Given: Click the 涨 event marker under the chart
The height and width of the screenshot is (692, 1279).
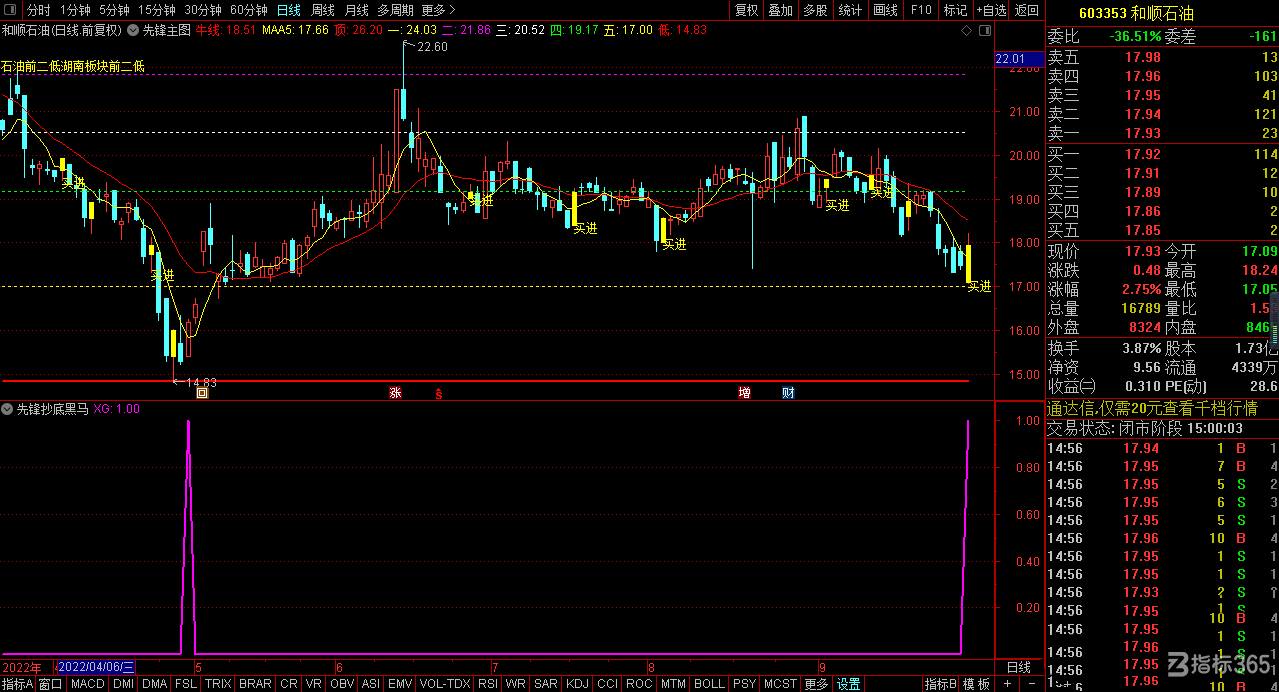Looking at the screenshot, I should click(395, 393).
